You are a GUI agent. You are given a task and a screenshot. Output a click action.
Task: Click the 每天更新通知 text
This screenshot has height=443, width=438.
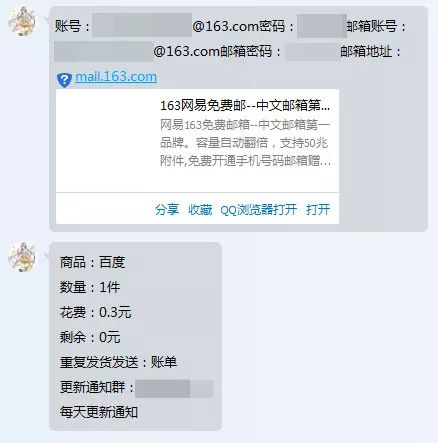(99, 412)
